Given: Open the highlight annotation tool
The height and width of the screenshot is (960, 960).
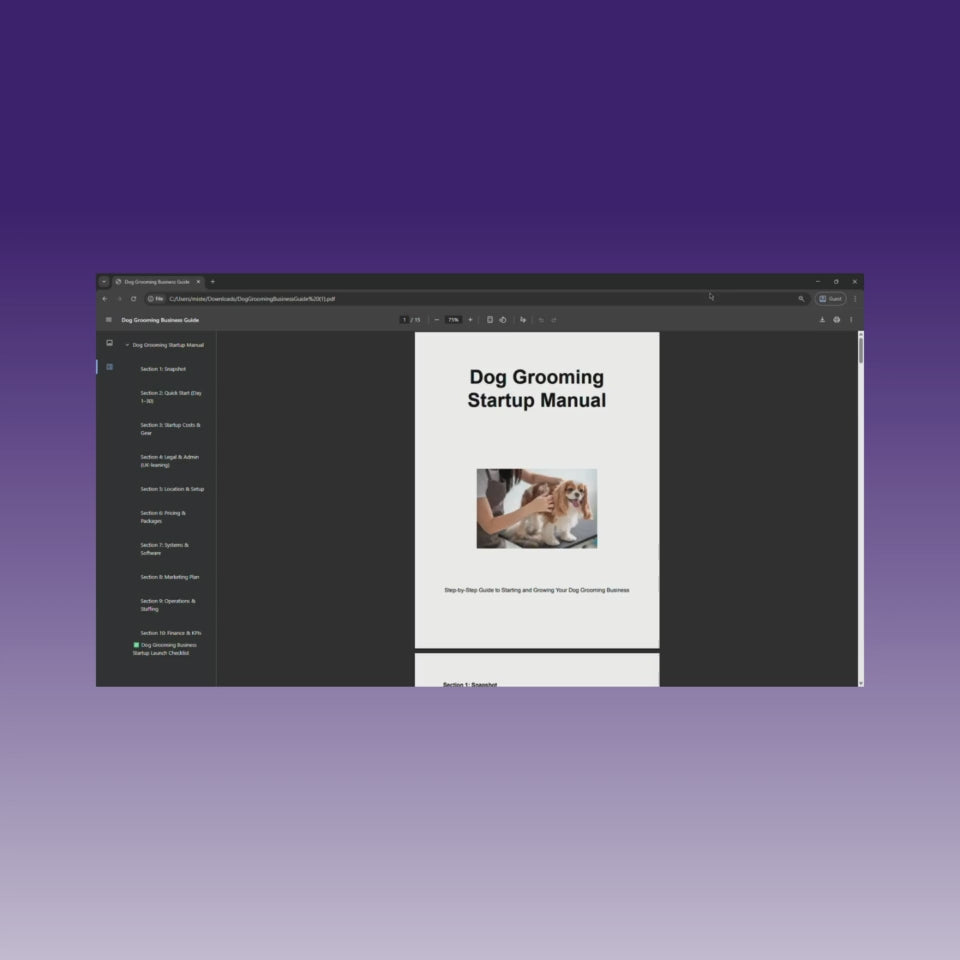Looking at the screenshot, I should 523,320.
